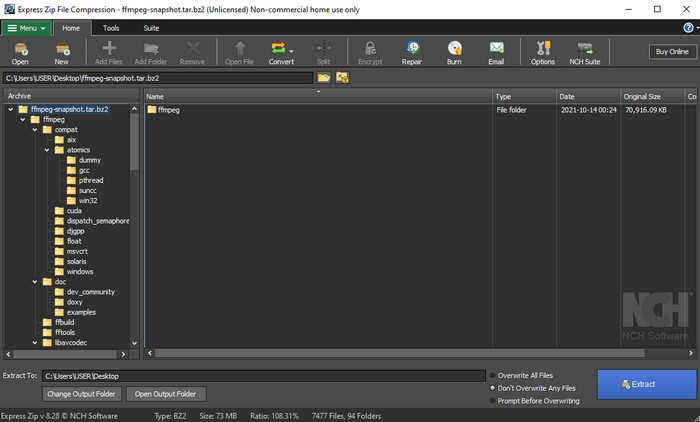Switch to the Home tab
700x422 pixels.
71,28
